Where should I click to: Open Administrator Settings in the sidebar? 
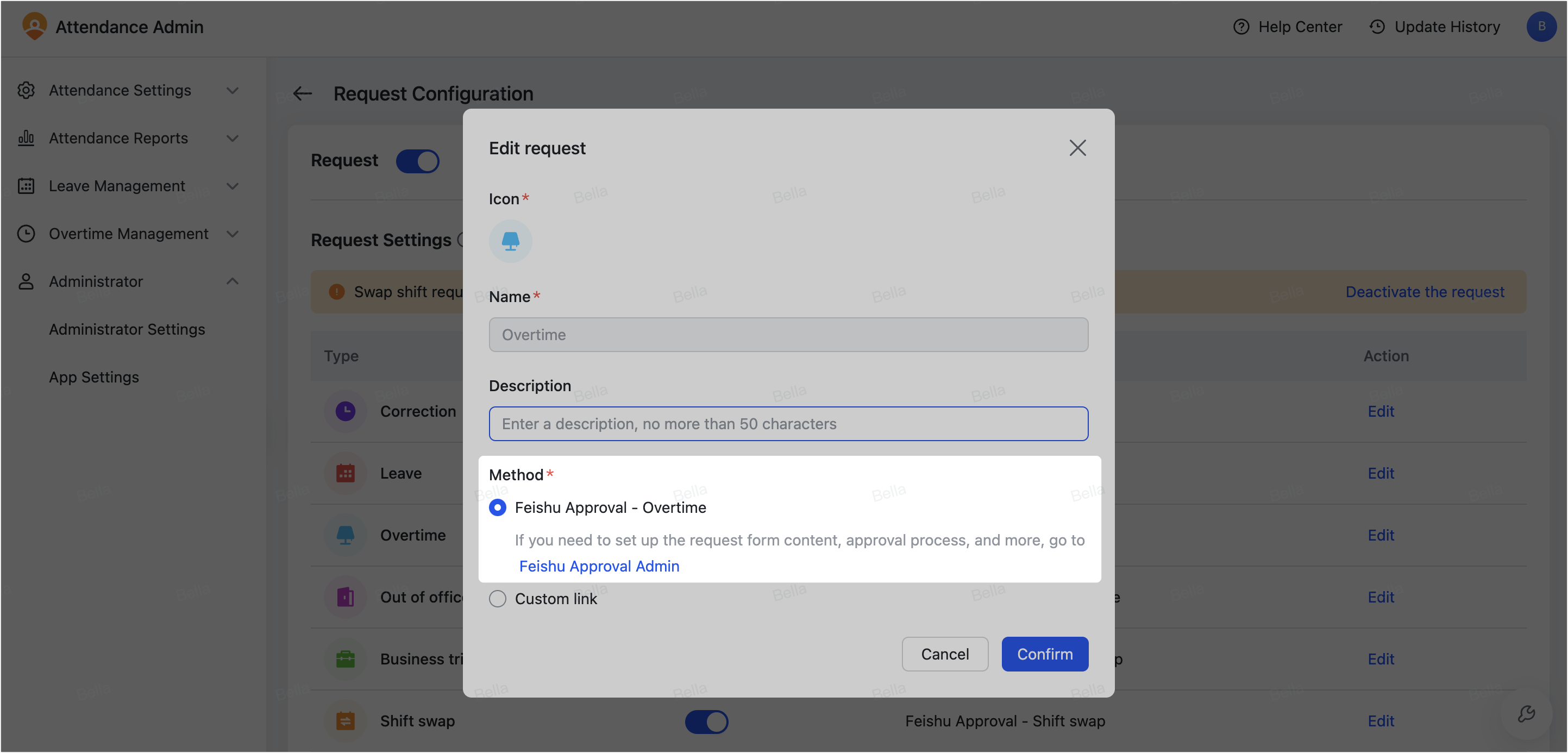[127, 329]
